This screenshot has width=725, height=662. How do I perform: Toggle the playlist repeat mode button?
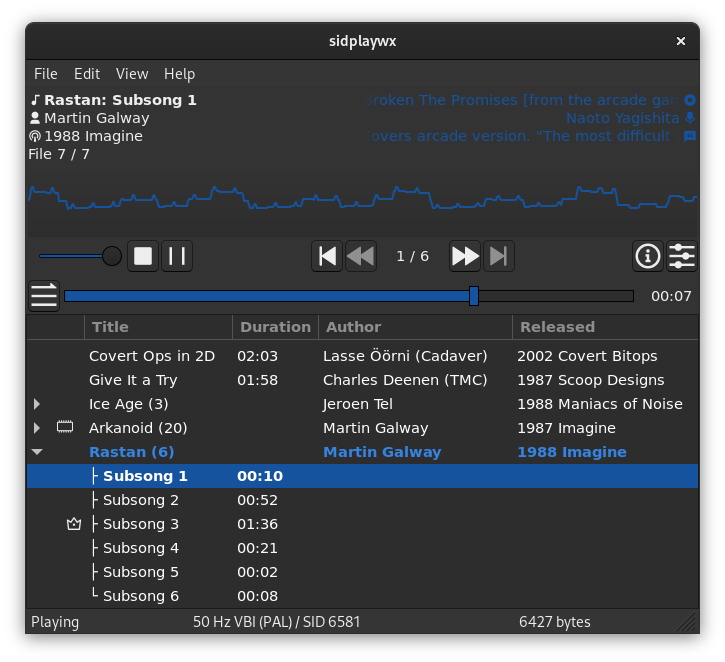pyautogui.click(x=44, y=296)
